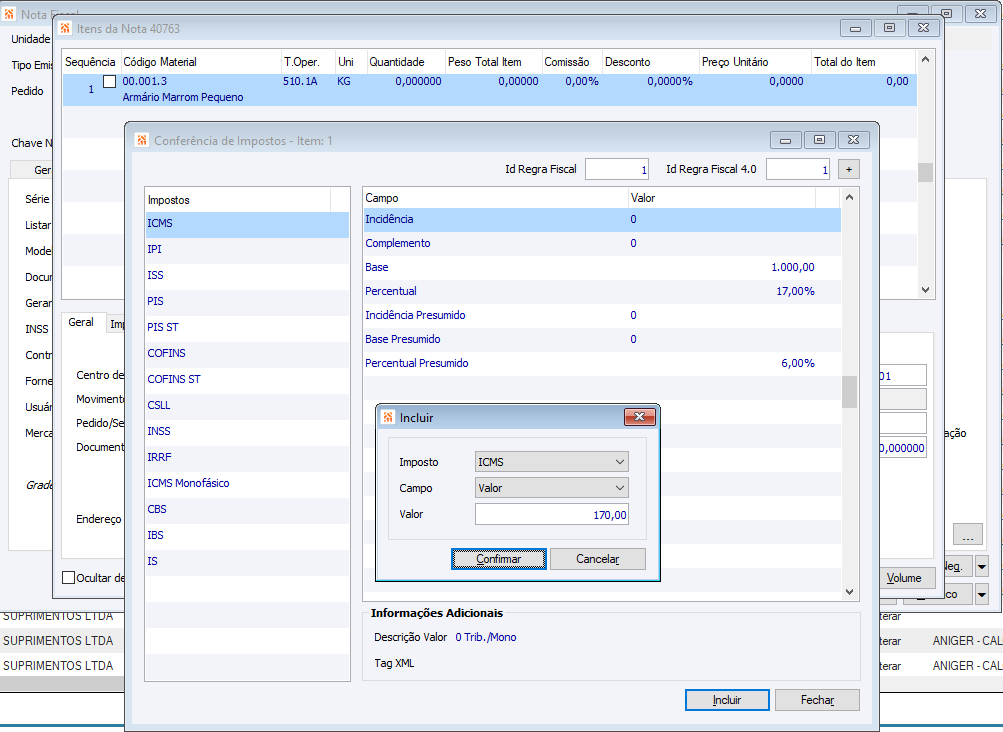Click the Id Regra Fiscal 4.0 input field
Viewport: 1003px width, 732px height.
[x=798, y=170]
